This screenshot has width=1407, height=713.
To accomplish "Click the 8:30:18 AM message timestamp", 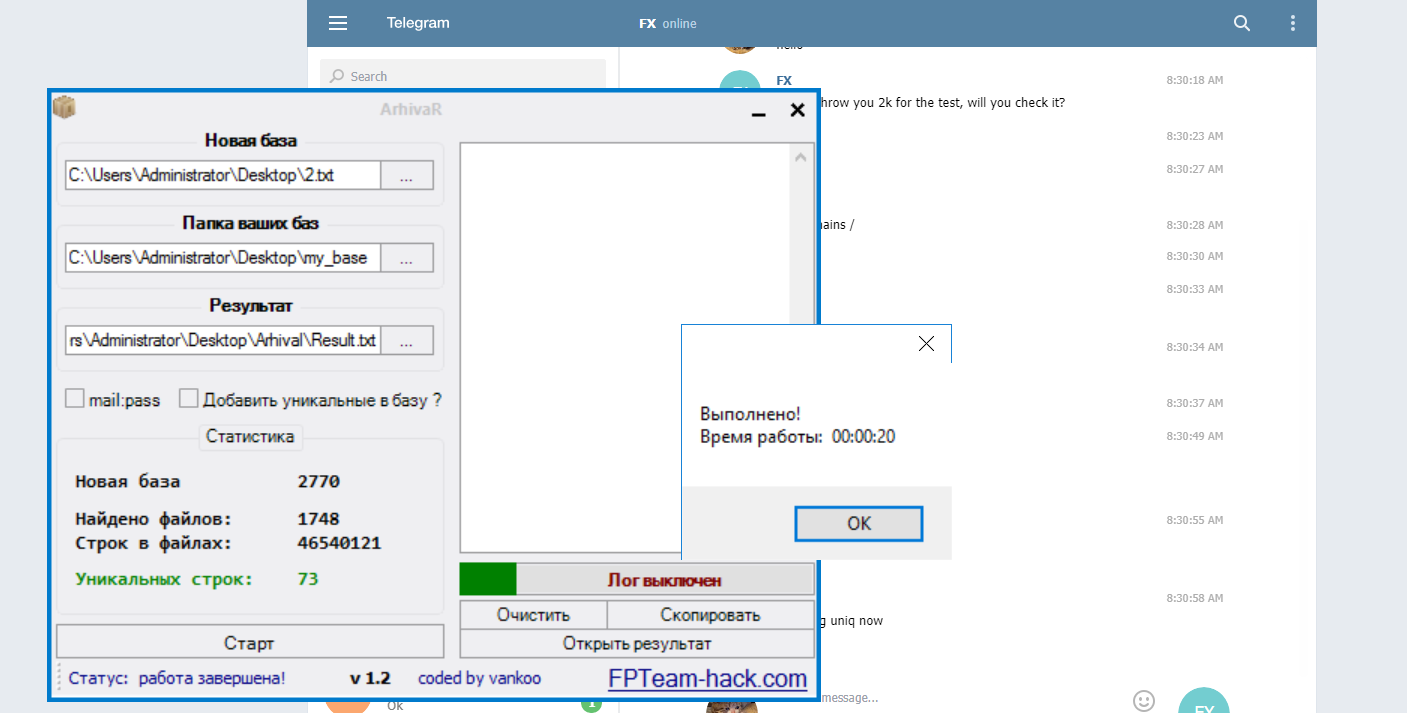I will [1194, 80].
